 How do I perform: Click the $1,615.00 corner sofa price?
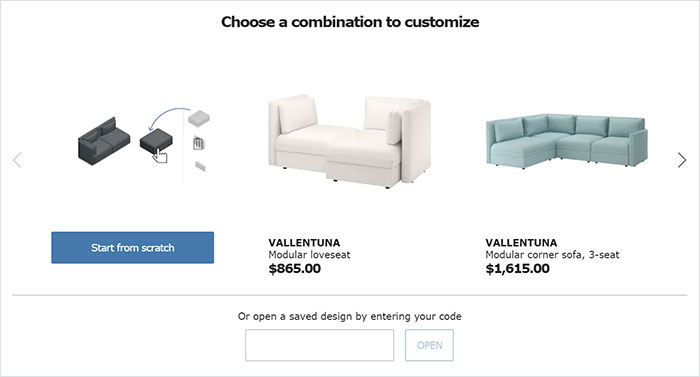(517, 268)
